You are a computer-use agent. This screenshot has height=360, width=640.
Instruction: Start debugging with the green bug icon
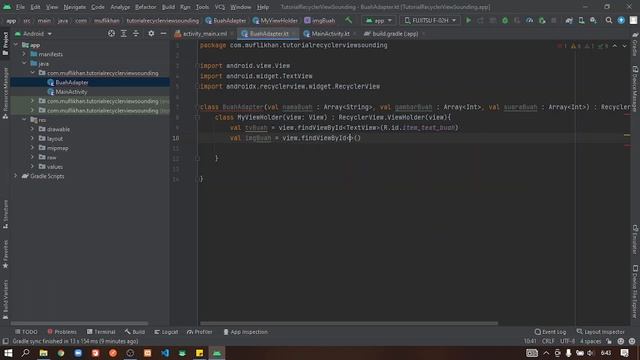[505, 20]
